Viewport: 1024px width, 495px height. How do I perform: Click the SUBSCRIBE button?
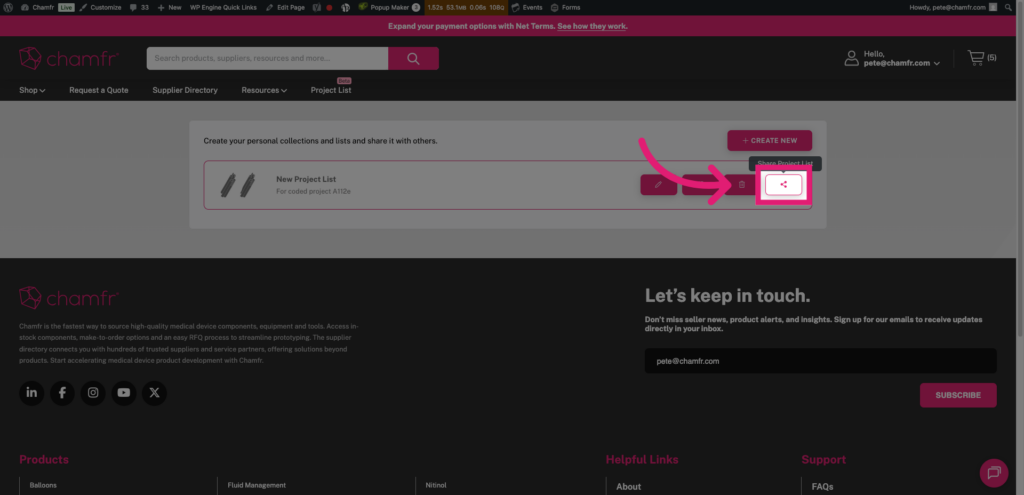958,395
